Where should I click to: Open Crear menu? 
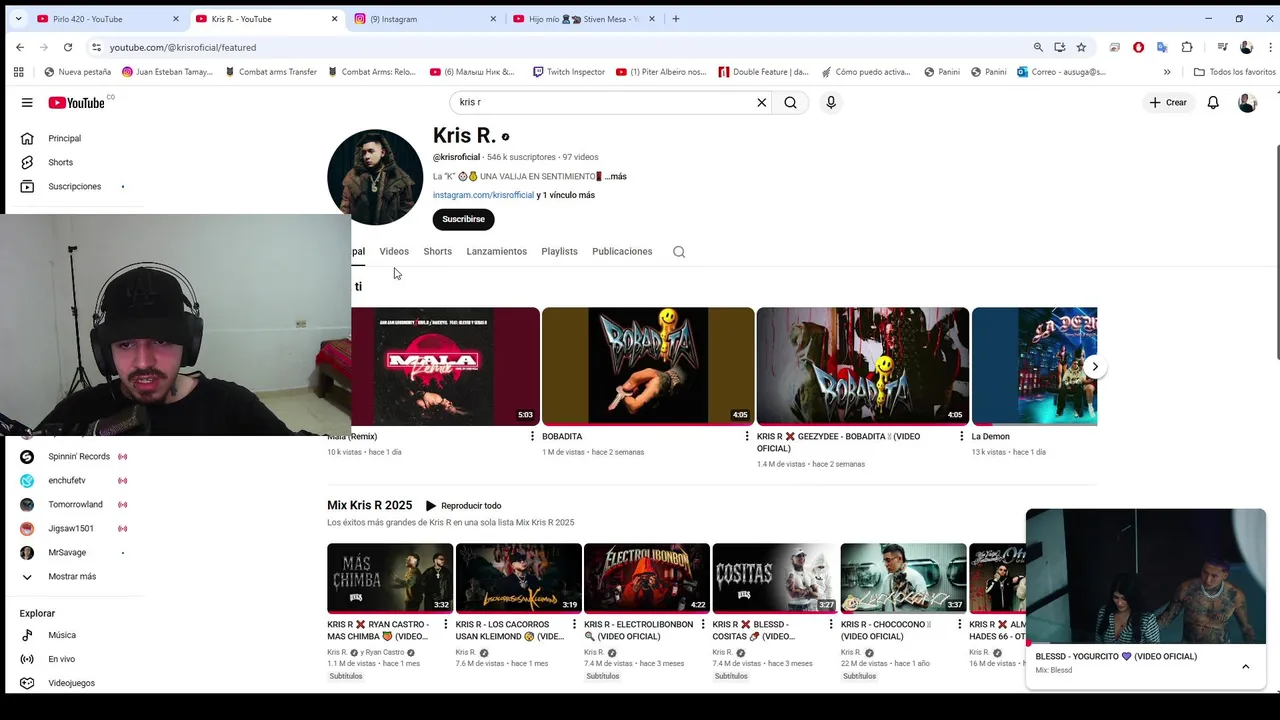[x=1168, y=102]
